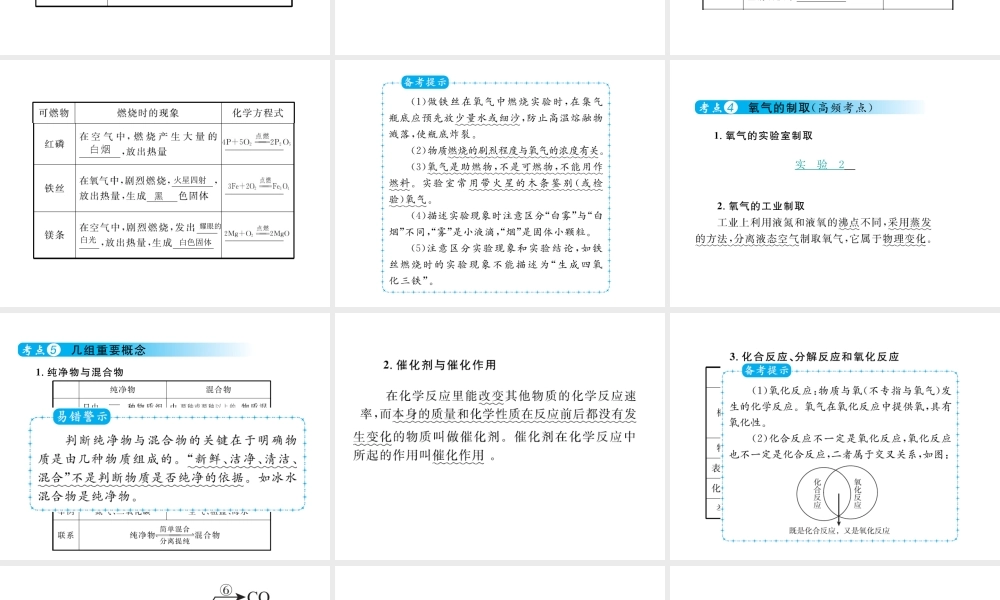Click the equation '3Fe+2O₂ 点燃 Fe₃O₄' cell

[258, 186]
